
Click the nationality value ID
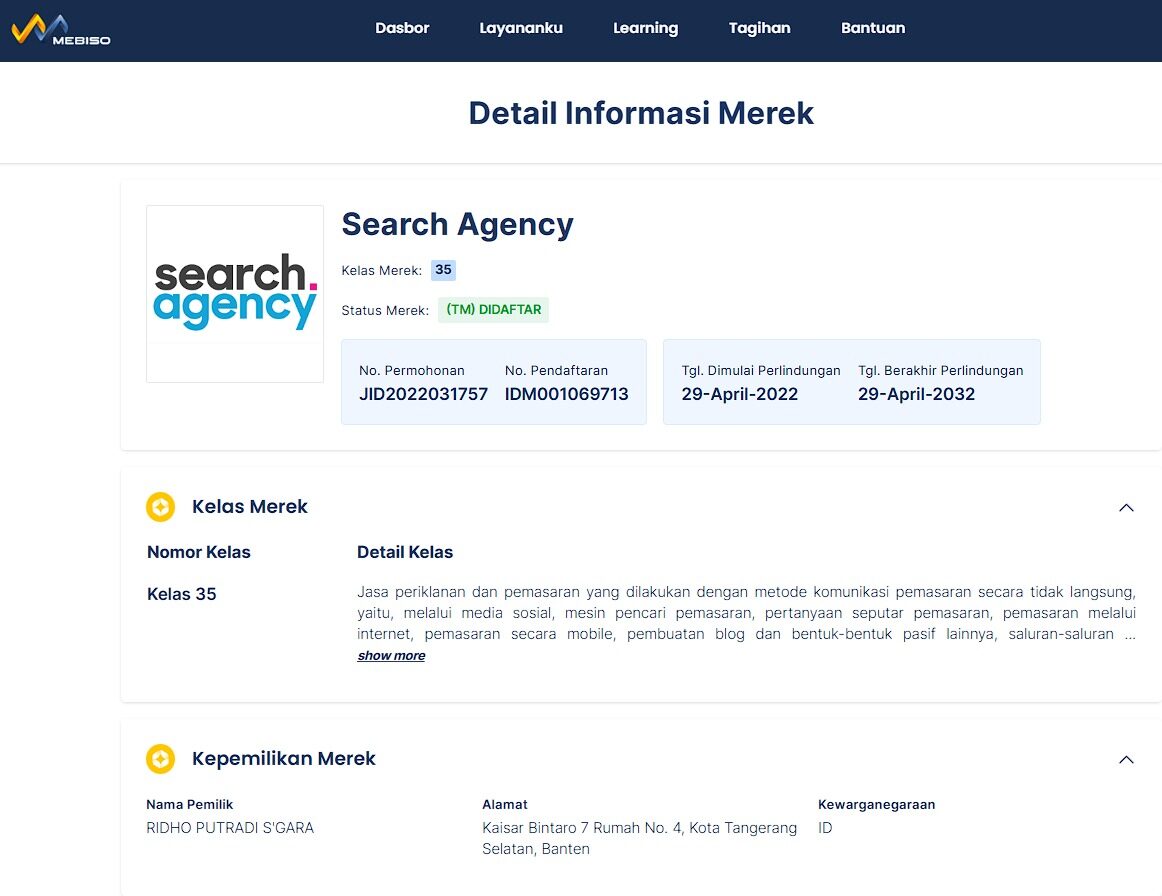[825, 828]
